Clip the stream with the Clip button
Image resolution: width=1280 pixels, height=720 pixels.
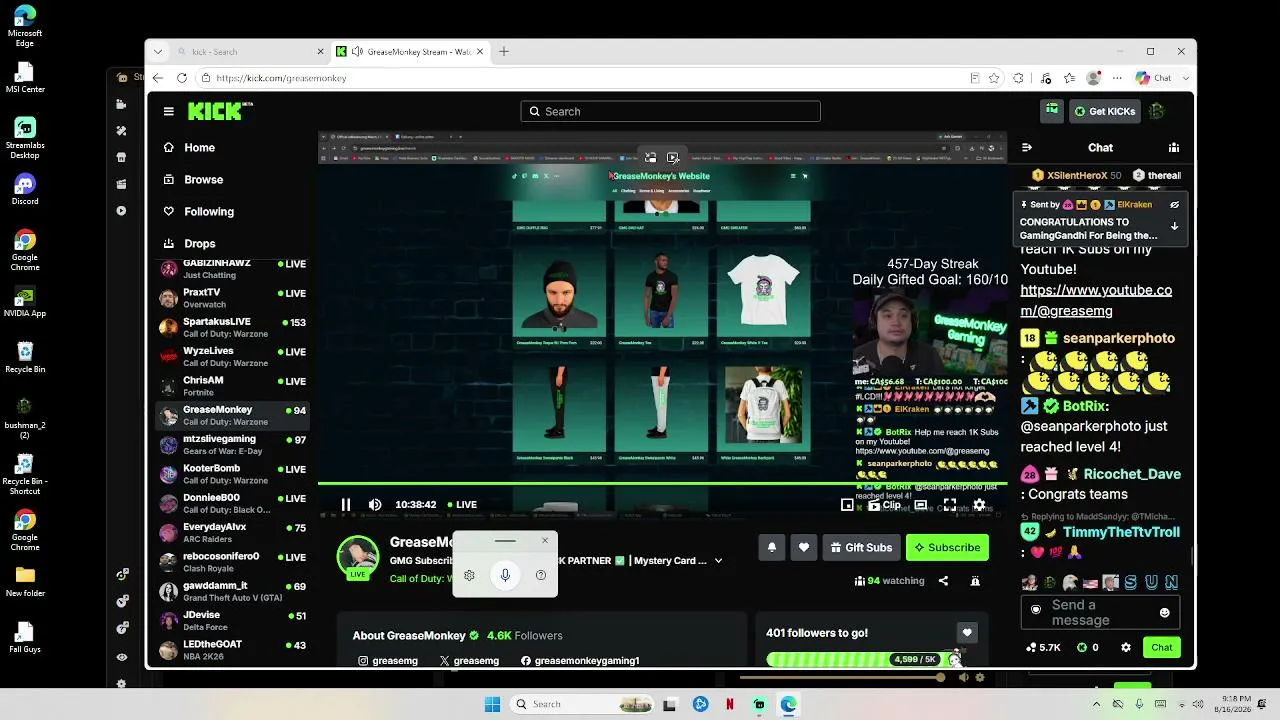(x=884, y=505)
